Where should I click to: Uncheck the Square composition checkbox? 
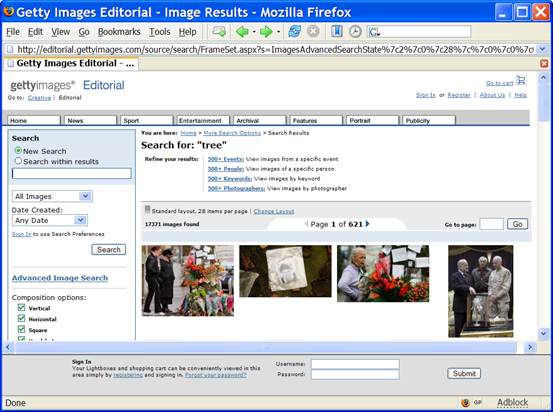(x=21, y=329)
